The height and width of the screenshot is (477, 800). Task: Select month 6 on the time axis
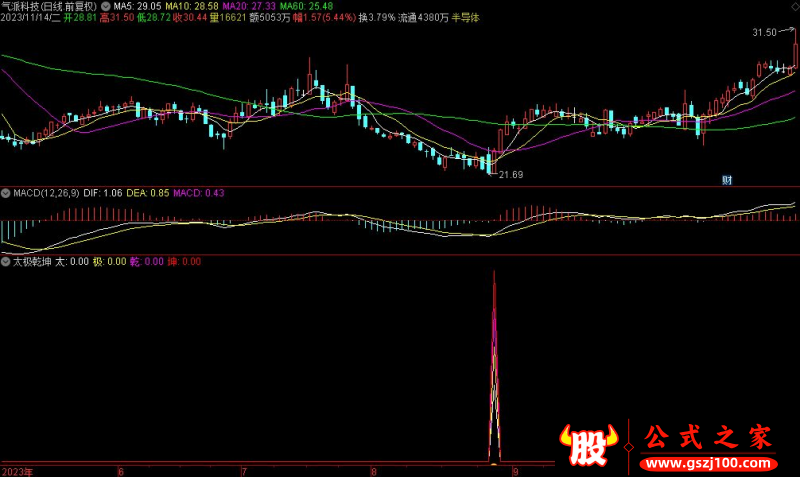coord(121,471)
